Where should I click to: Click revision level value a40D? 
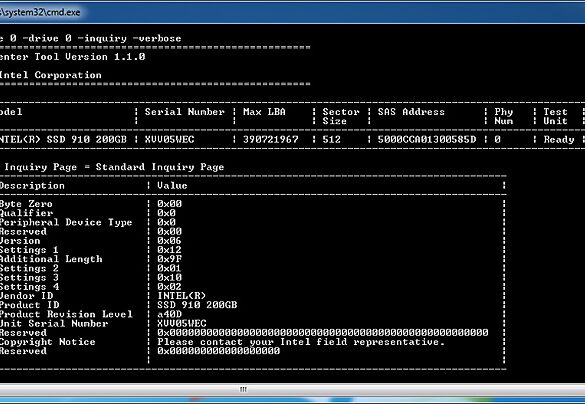(x=169, y=314)
